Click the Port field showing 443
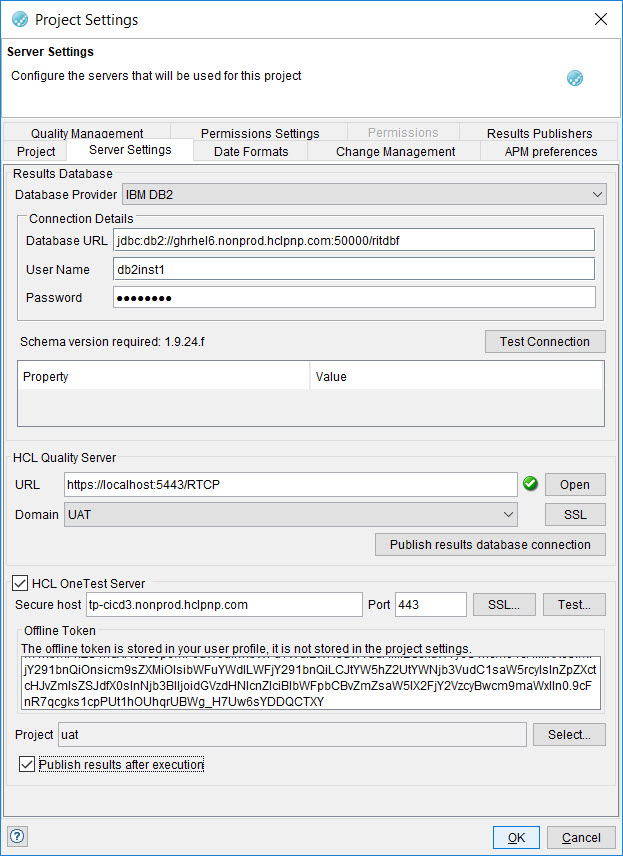This screenshot has width=623, height=856. [x=431, y=604]
